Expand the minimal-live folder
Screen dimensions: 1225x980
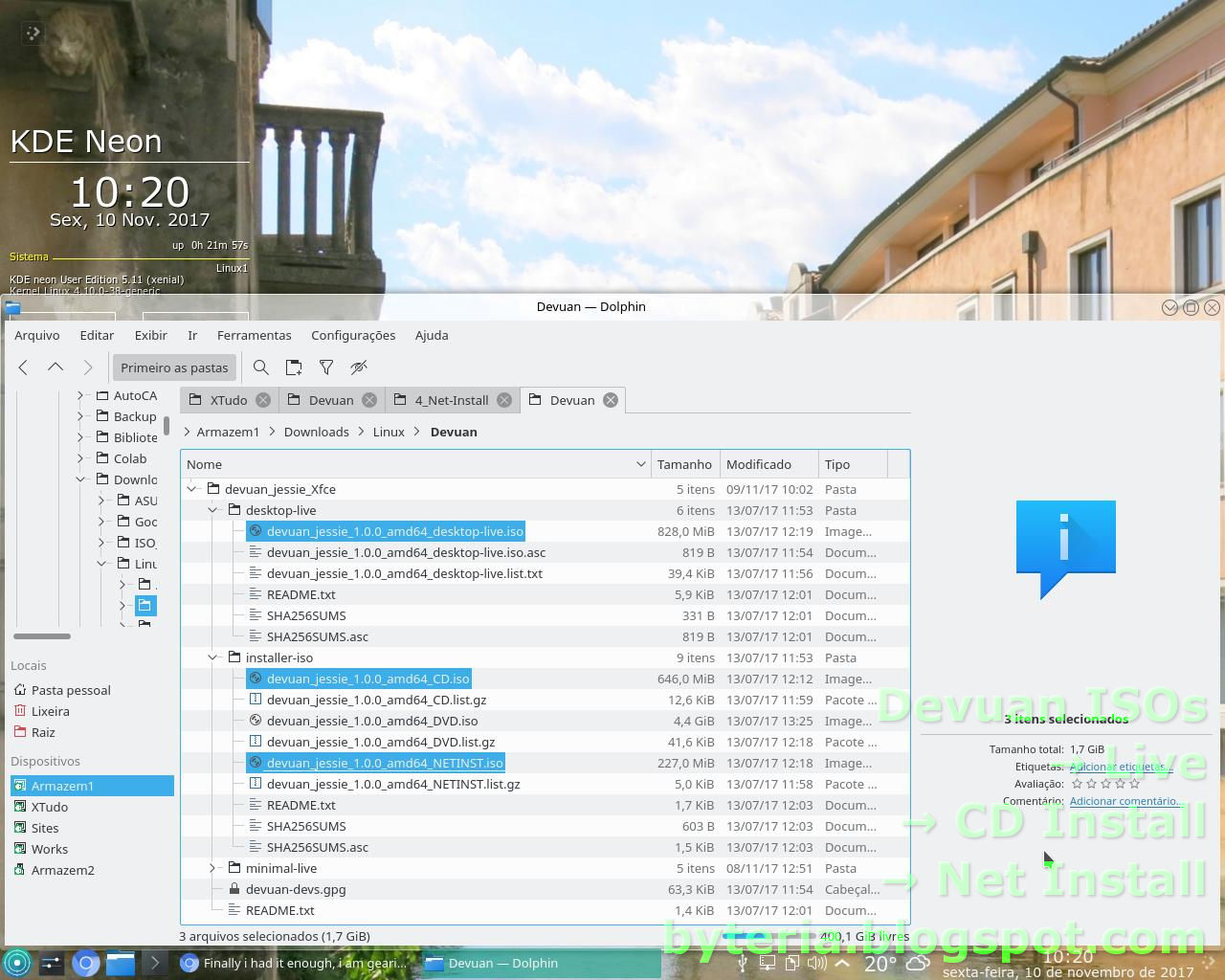pyautogui.click(x=212, y=868)
